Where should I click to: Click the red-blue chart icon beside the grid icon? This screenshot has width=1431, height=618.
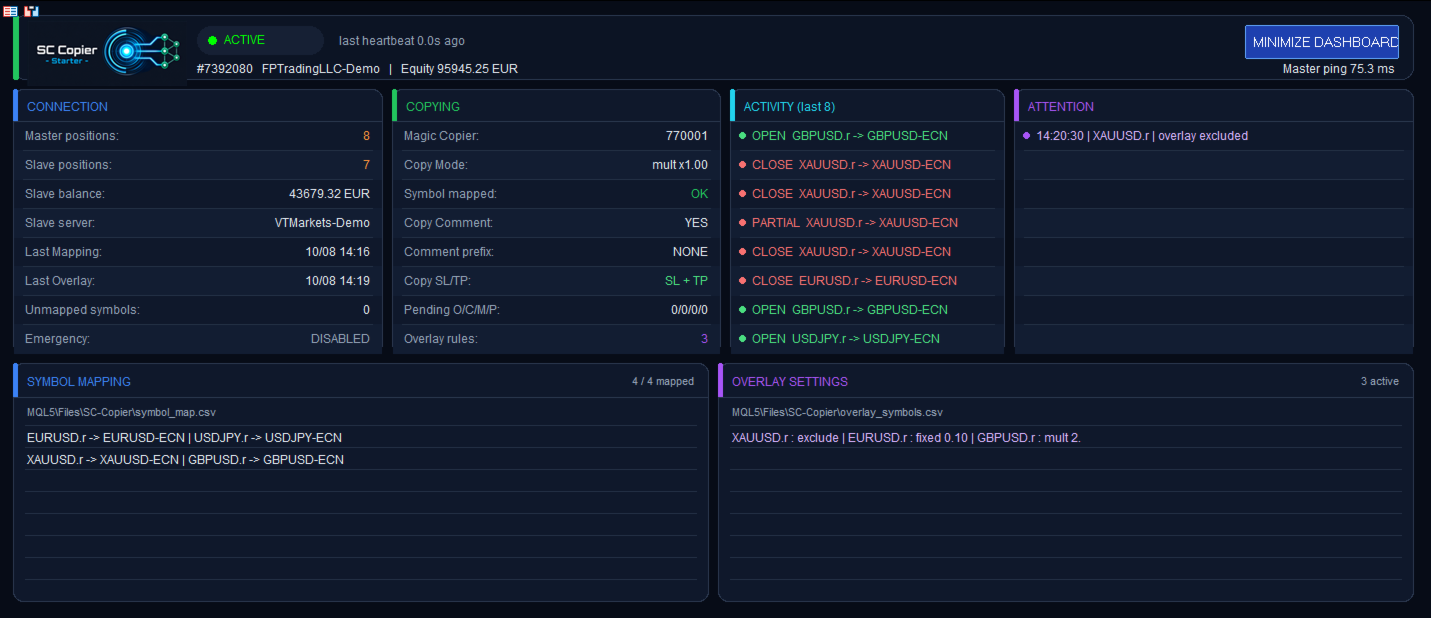(x=31, y=11)
